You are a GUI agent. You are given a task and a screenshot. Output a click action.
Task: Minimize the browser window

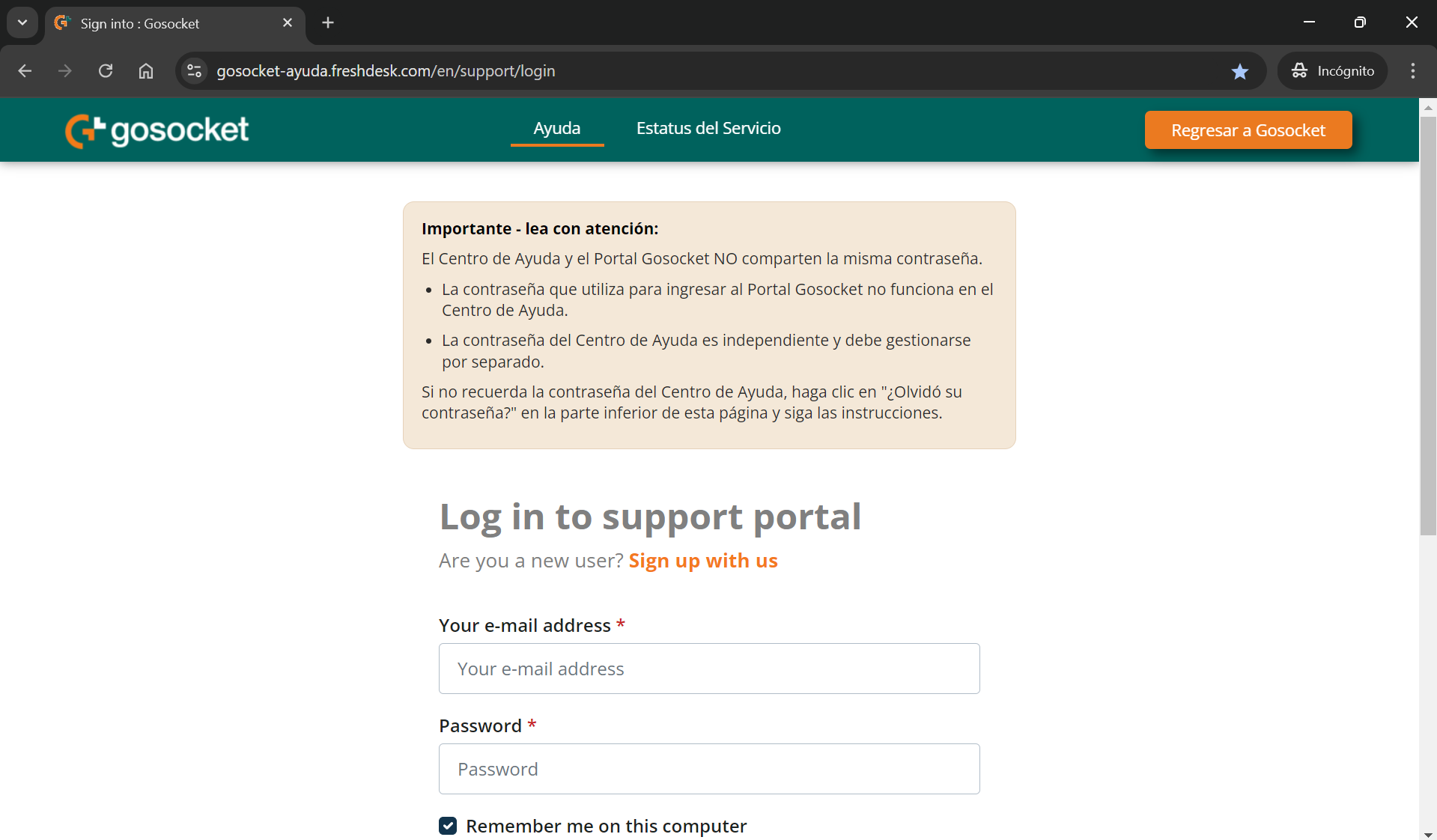pos(1309,22)
